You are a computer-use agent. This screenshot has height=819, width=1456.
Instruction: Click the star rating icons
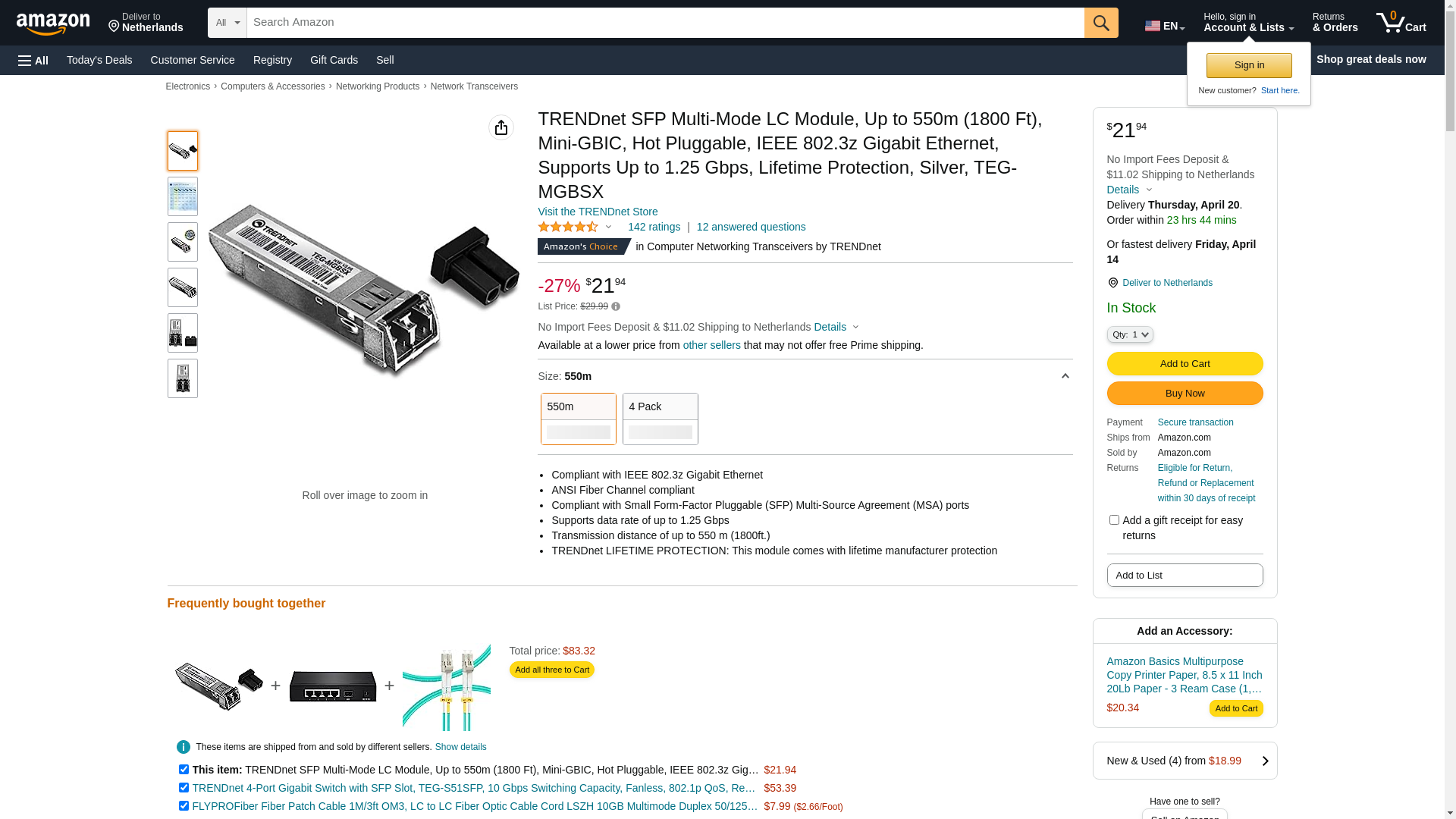[568, 227]
